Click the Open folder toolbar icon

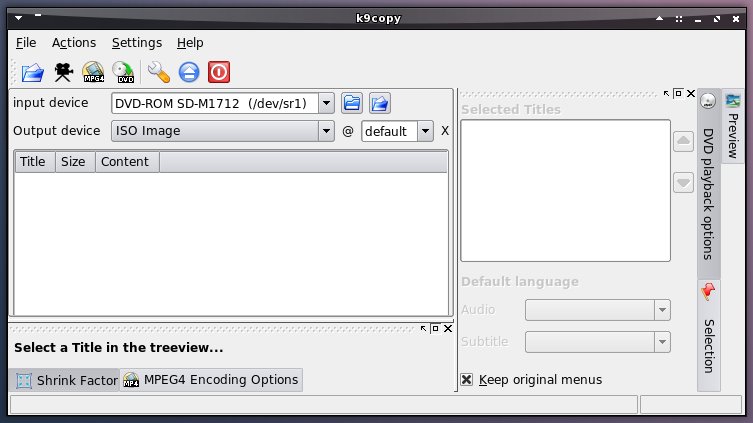[32, 73]
